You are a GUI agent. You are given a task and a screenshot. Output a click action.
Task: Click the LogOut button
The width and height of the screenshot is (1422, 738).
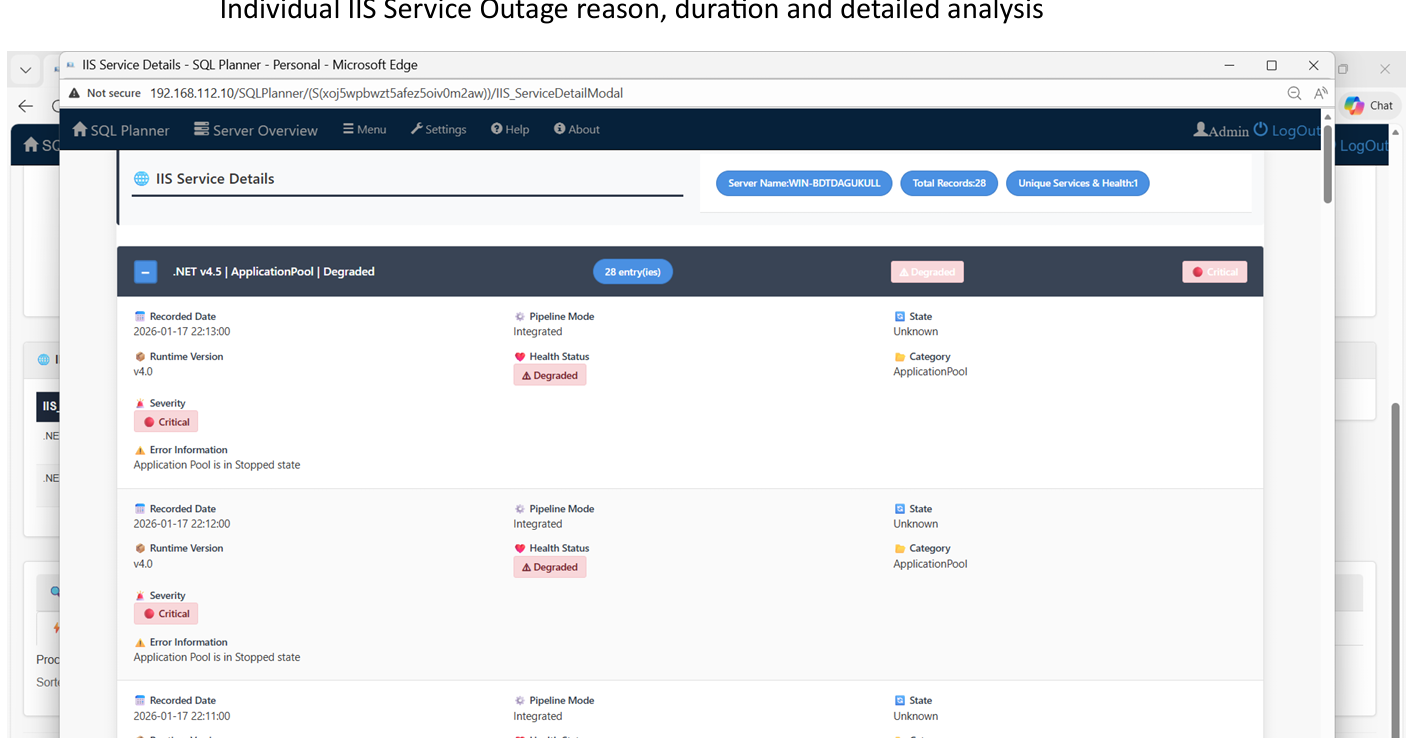[1288, 129]
